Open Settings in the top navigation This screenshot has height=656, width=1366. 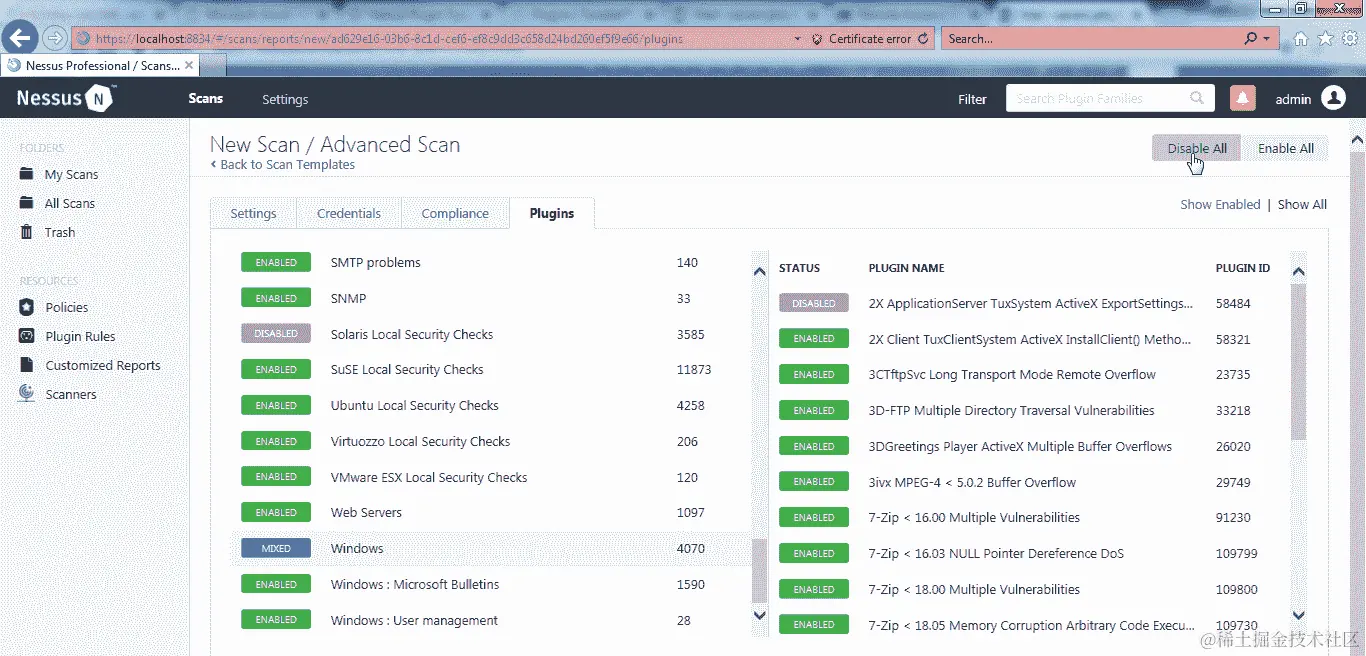point(285,99)
